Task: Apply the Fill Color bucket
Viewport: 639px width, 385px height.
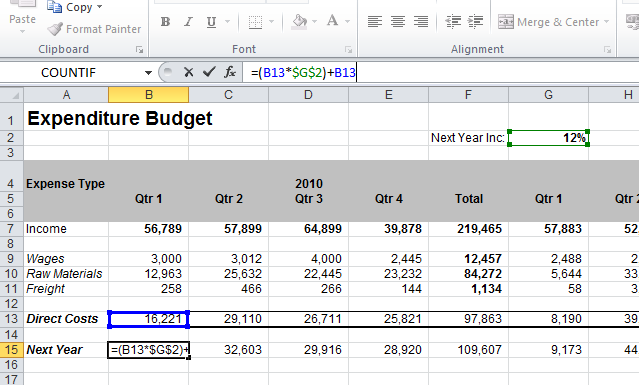Action: pos(300,22)
